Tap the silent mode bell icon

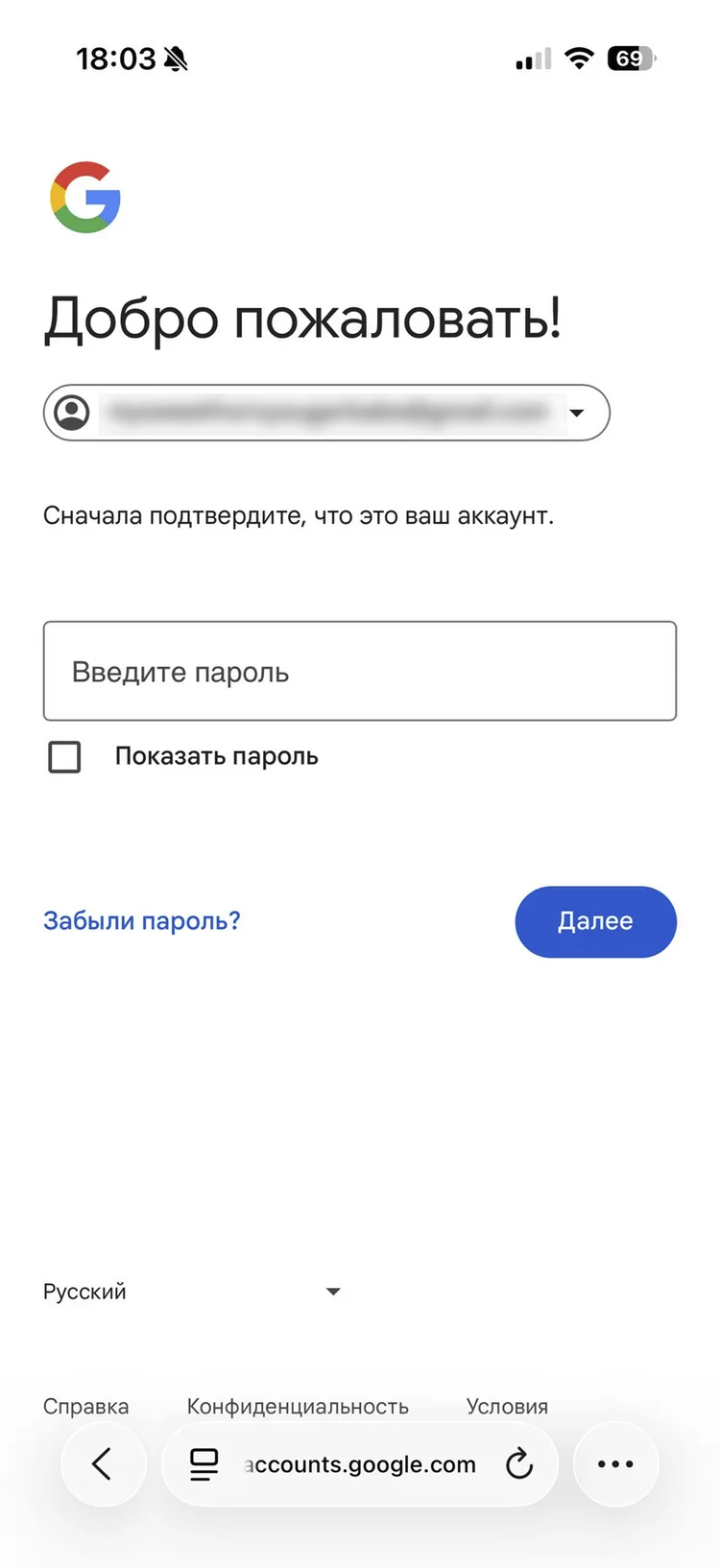tap(177, 59)
